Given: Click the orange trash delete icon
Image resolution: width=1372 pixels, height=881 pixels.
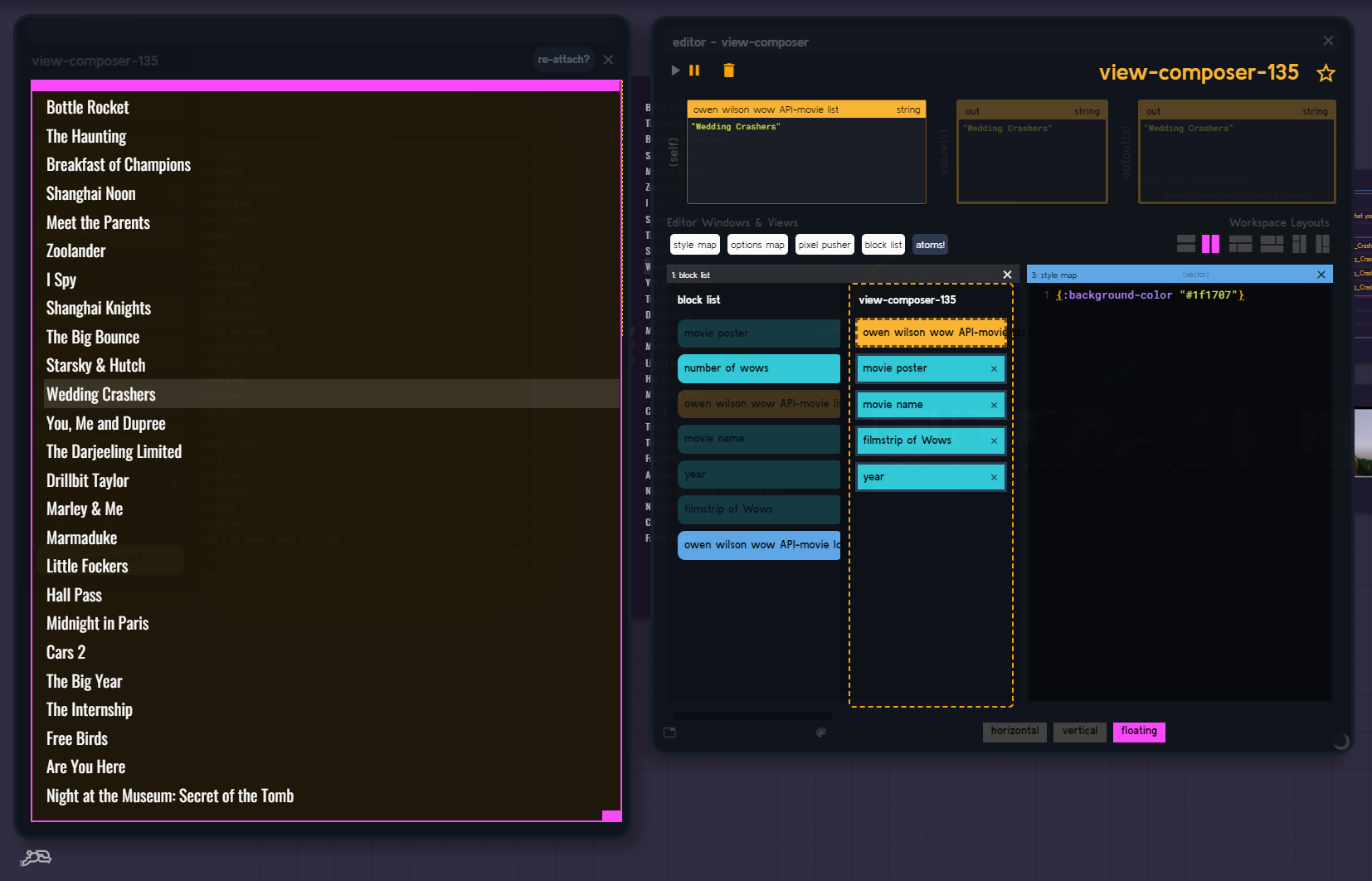Looking at the screenshot, I should (728, 71).
